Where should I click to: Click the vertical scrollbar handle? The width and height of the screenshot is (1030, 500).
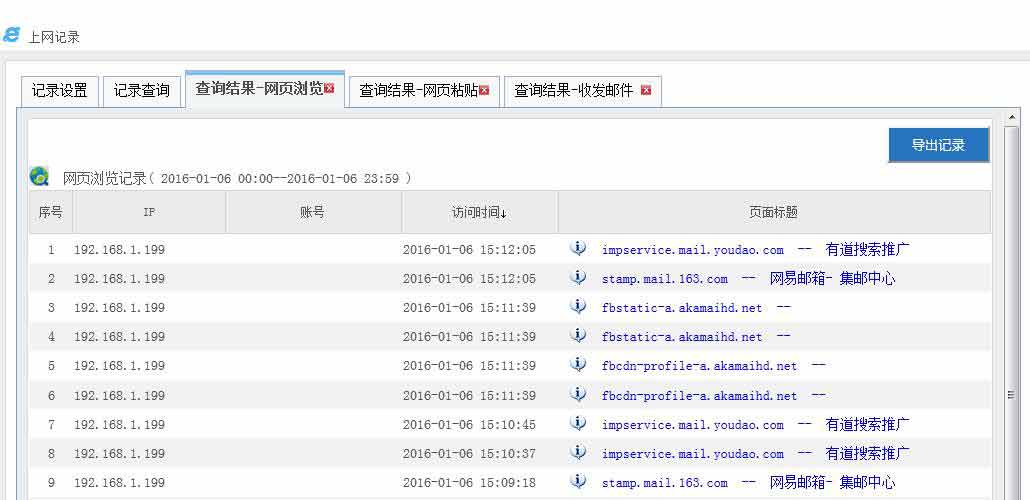(x=1010, y=395)
